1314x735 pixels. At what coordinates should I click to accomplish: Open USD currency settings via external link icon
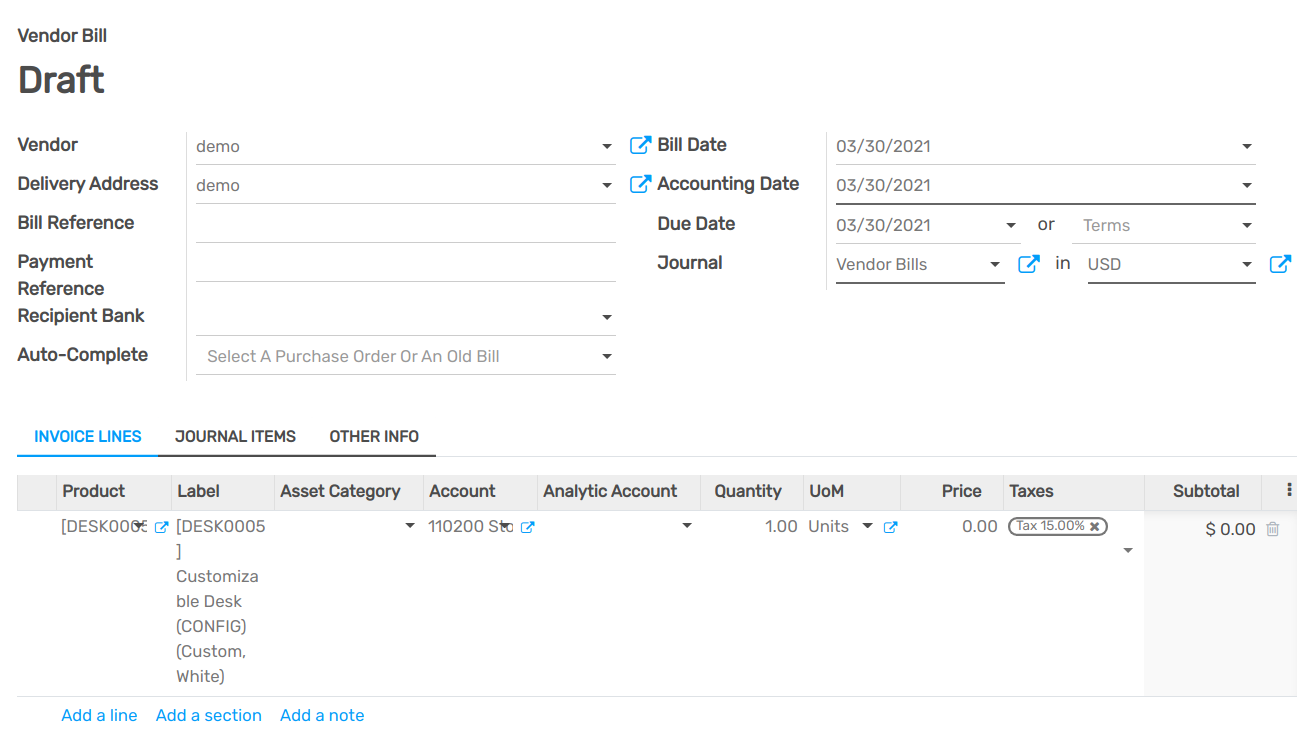click(1281, 264)
